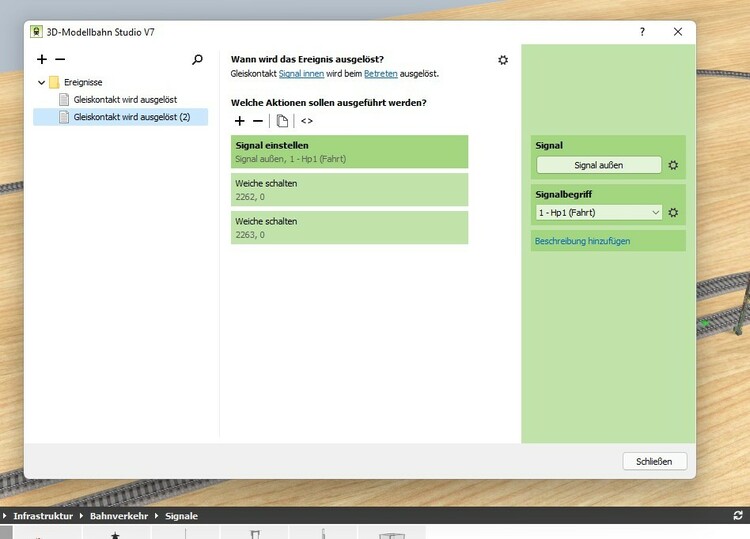Viewport: 750px width, 539px height.
Task: Add a new action with plus icon
Action: (x=240, y=121)
